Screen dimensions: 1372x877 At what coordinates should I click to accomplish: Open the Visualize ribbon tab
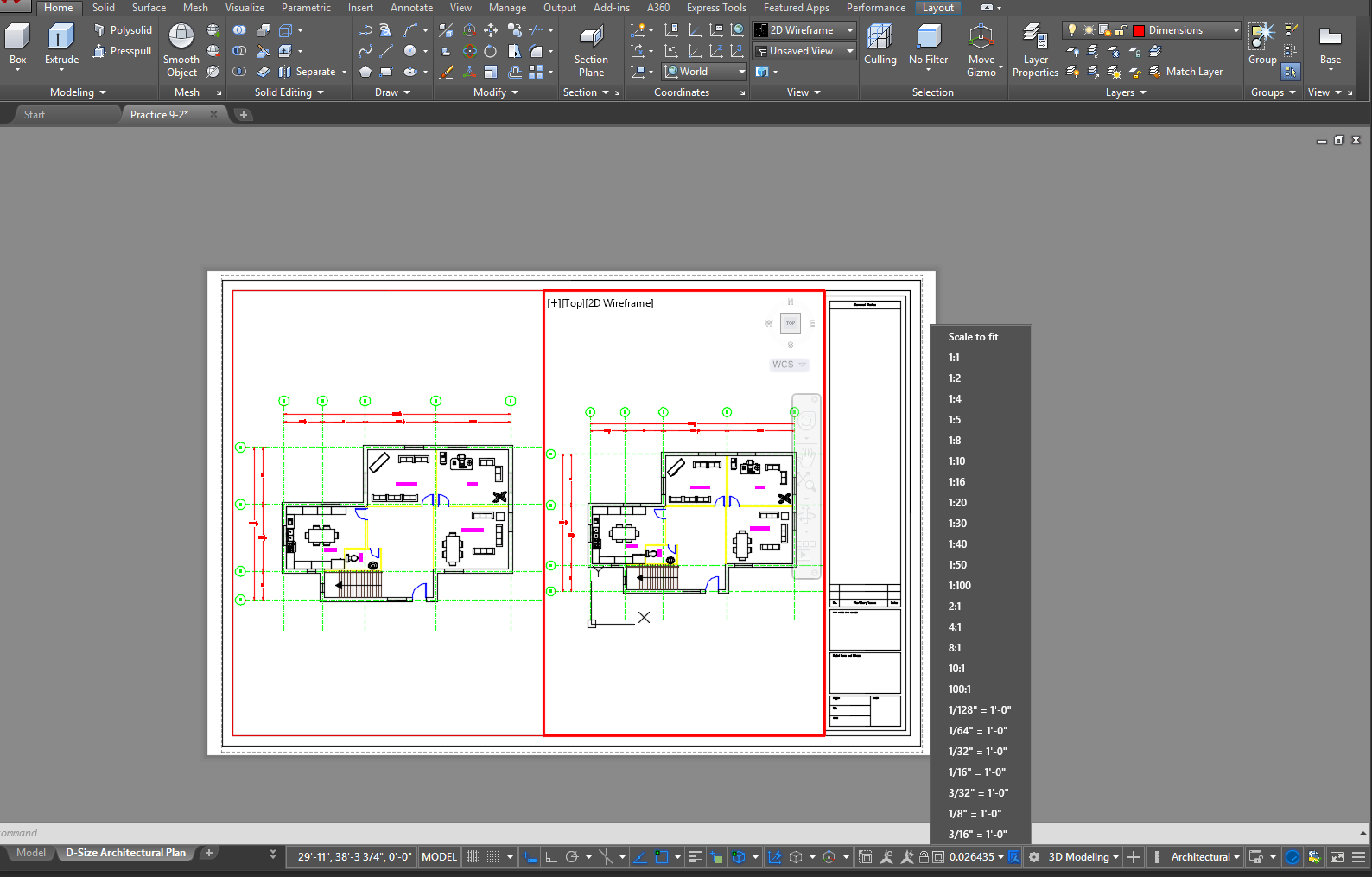pyautogui.click(x=245, y=8)
